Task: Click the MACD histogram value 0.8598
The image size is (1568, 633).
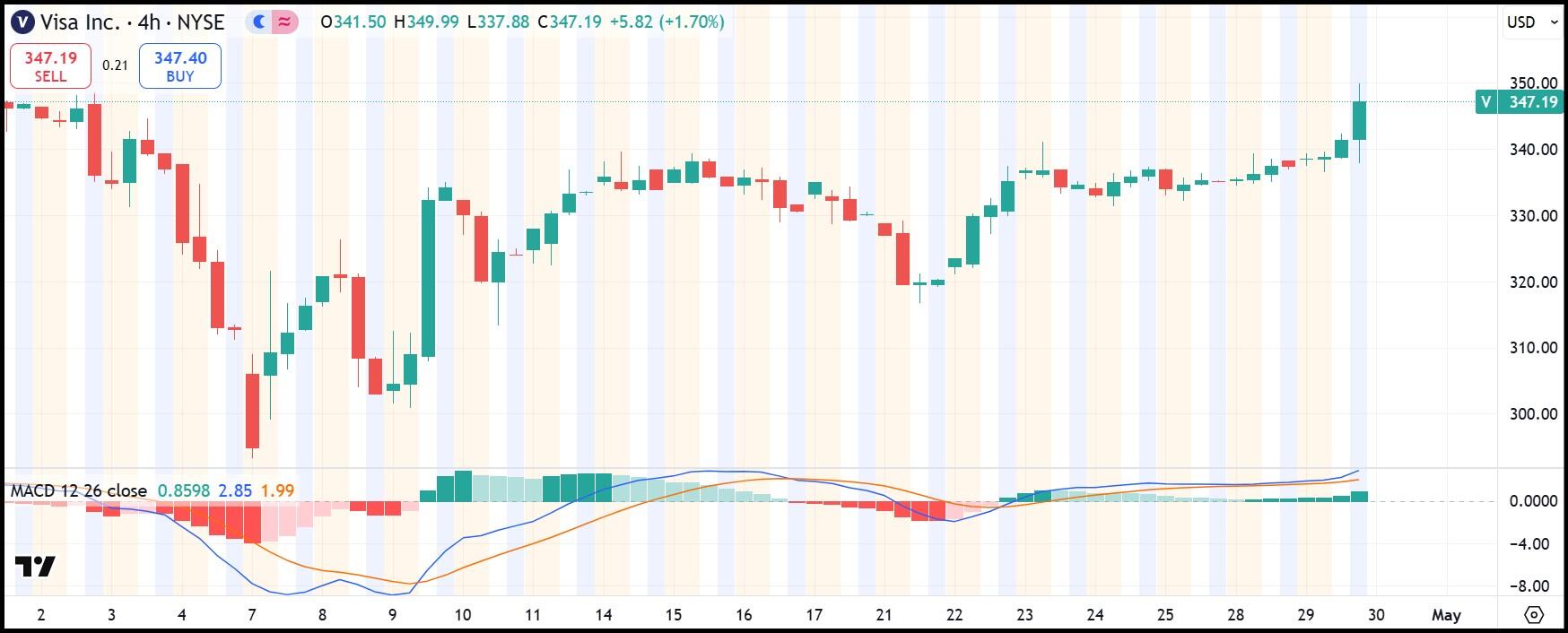Action: point(184,490)
